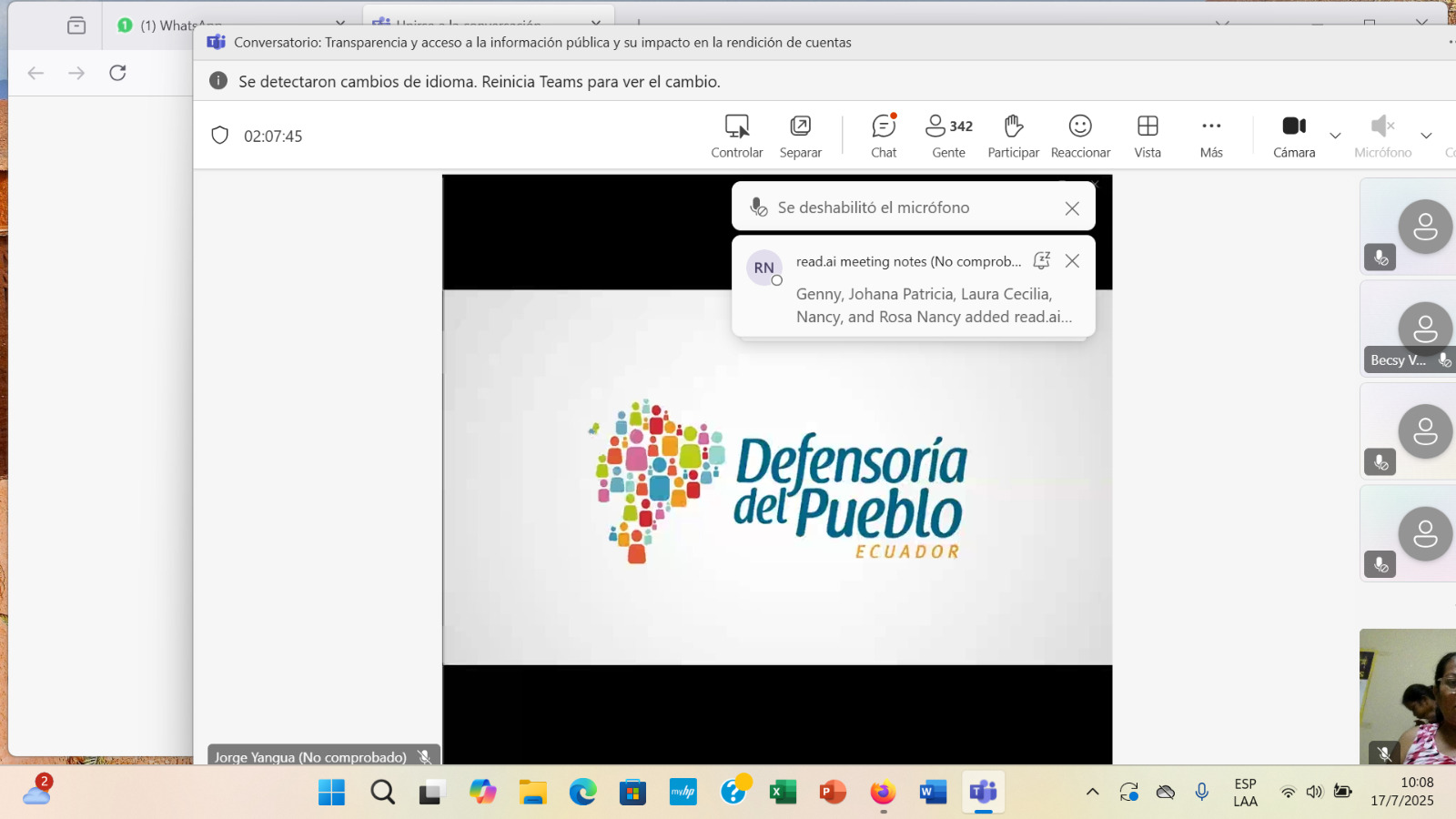Toggle the Cámara on or off
Screen dimensions: 1456x819
pyautogui.click(x=1294, y=136)
